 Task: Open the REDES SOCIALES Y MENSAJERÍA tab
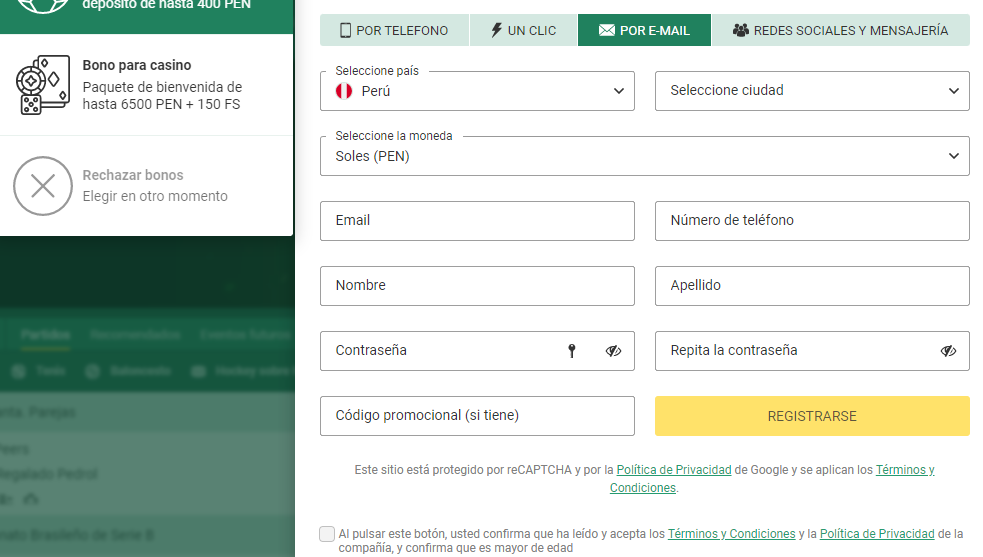tap(841, 30)
